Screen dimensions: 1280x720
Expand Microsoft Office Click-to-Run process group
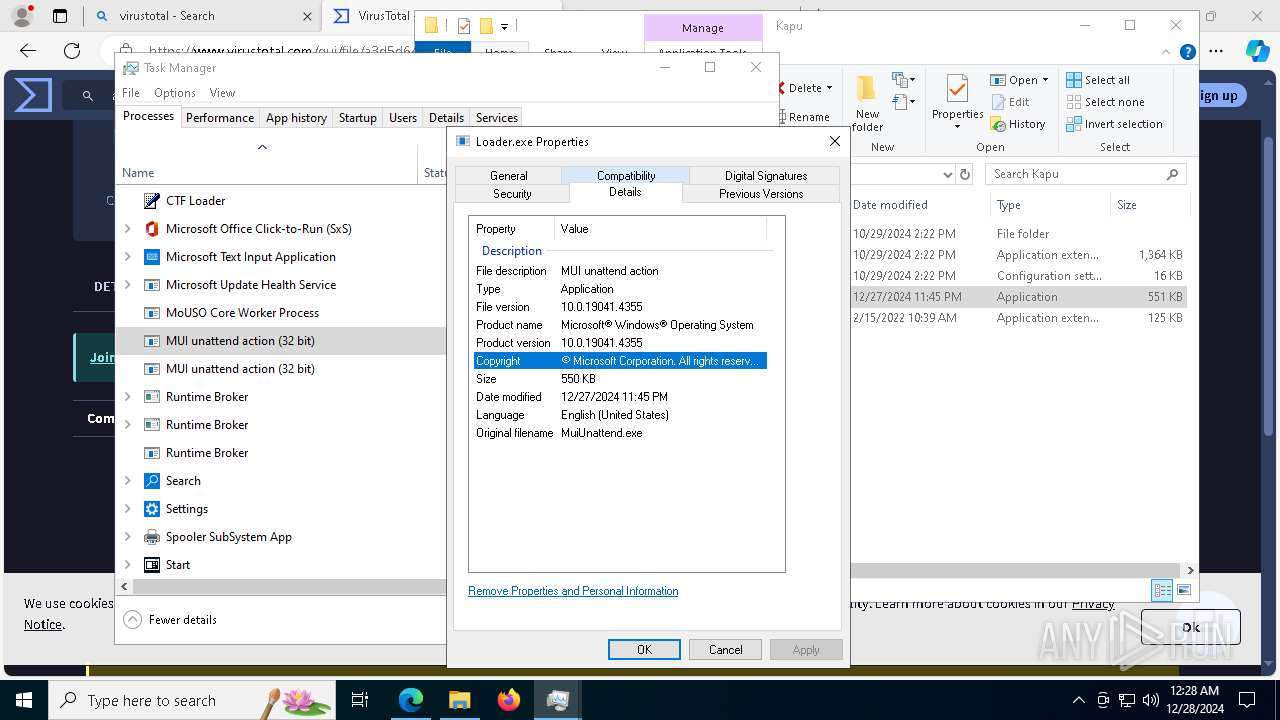click(128, 229)
